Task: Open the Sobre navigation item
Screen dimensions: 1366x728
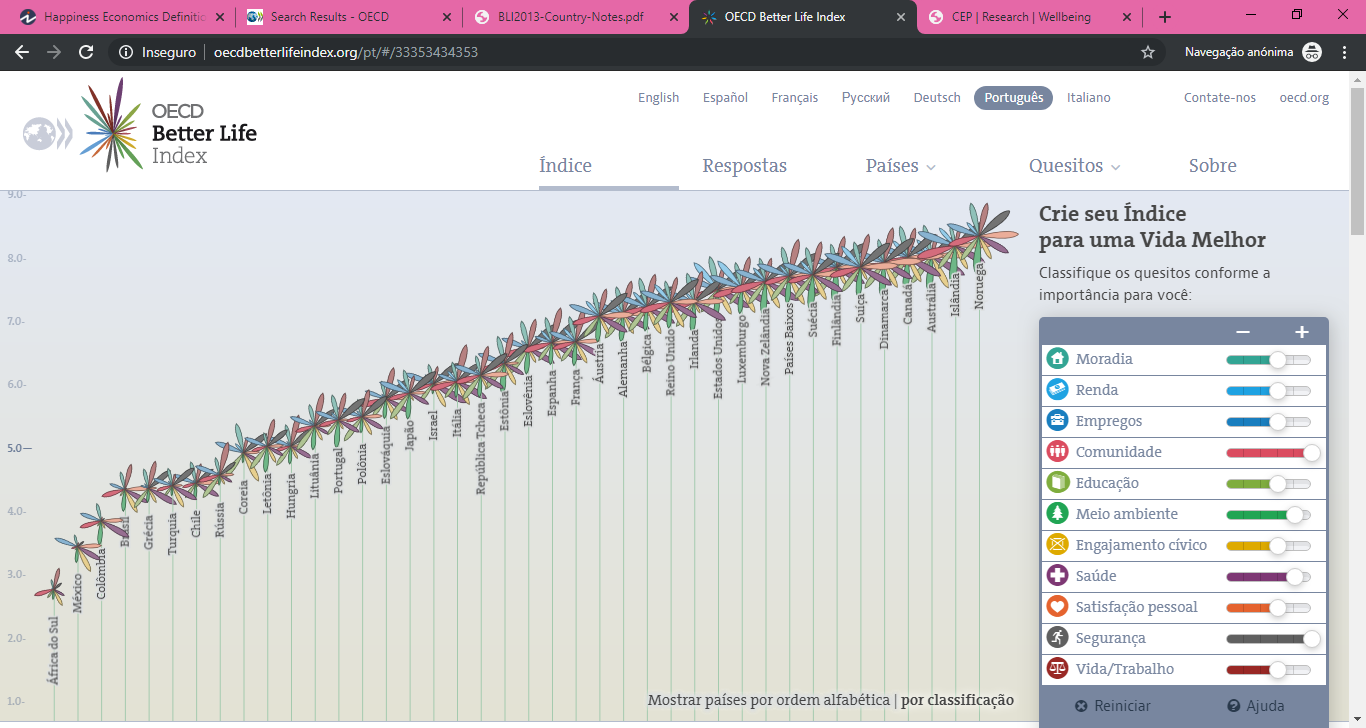Action: coord(1213,166)
